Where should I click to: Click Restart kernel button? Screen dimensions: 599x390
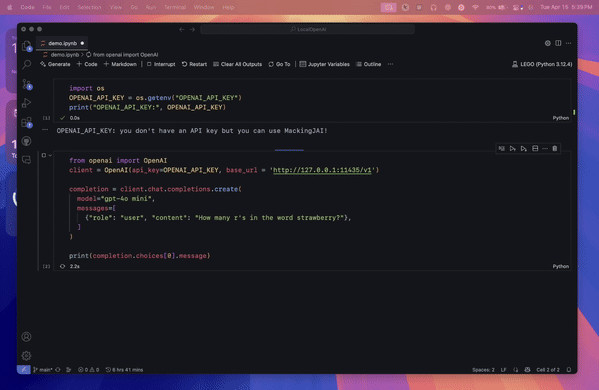[x=194, y=64]
